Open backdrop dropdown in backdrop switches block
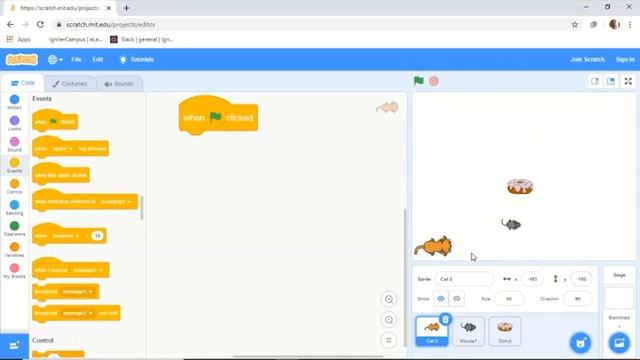Screen dimensions: 640x360 (x=116, y=202)
